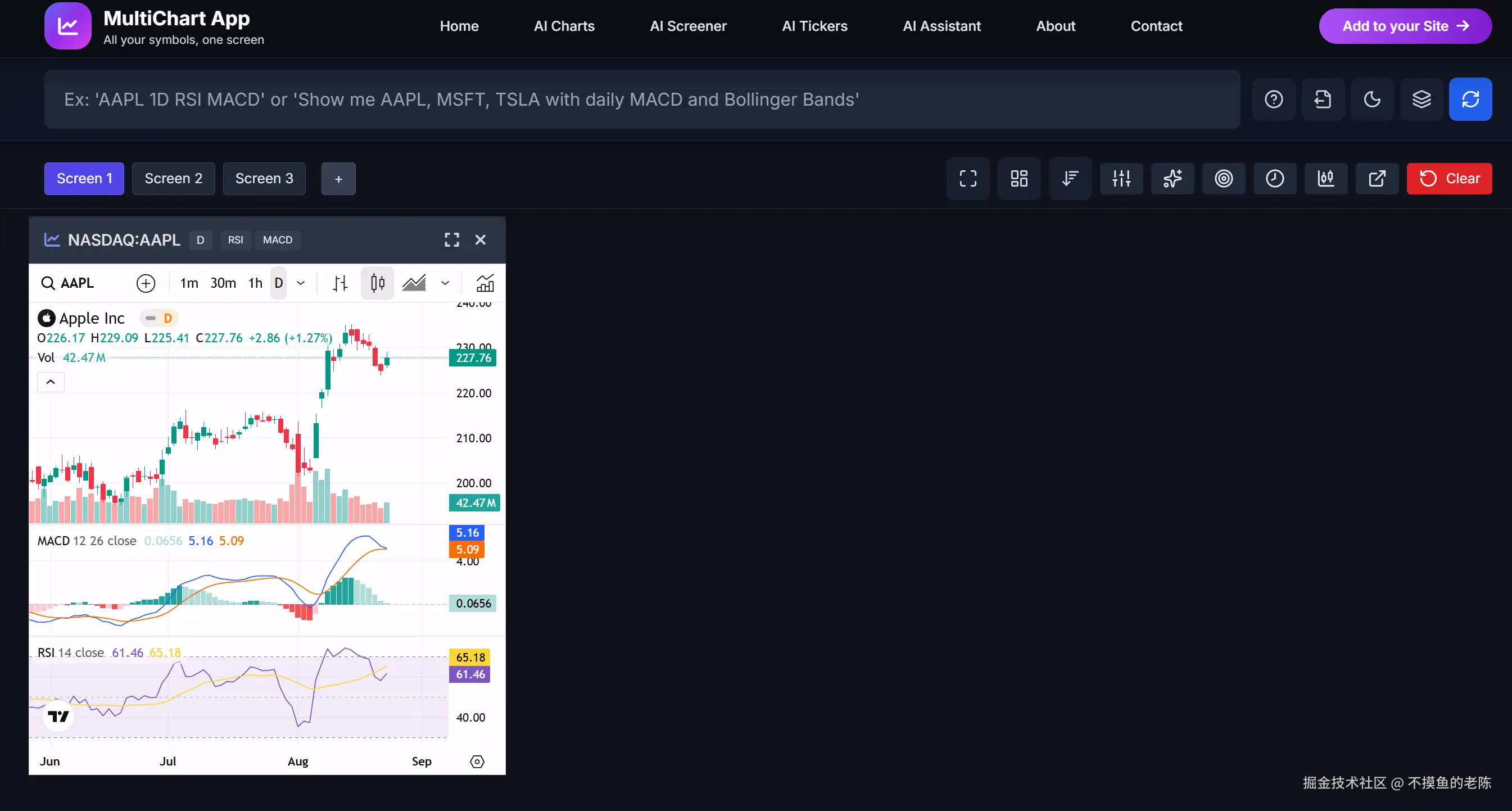Toggle dark mode moon icon
Viewport: 1512px width, 811px height.
point(1371,99)
